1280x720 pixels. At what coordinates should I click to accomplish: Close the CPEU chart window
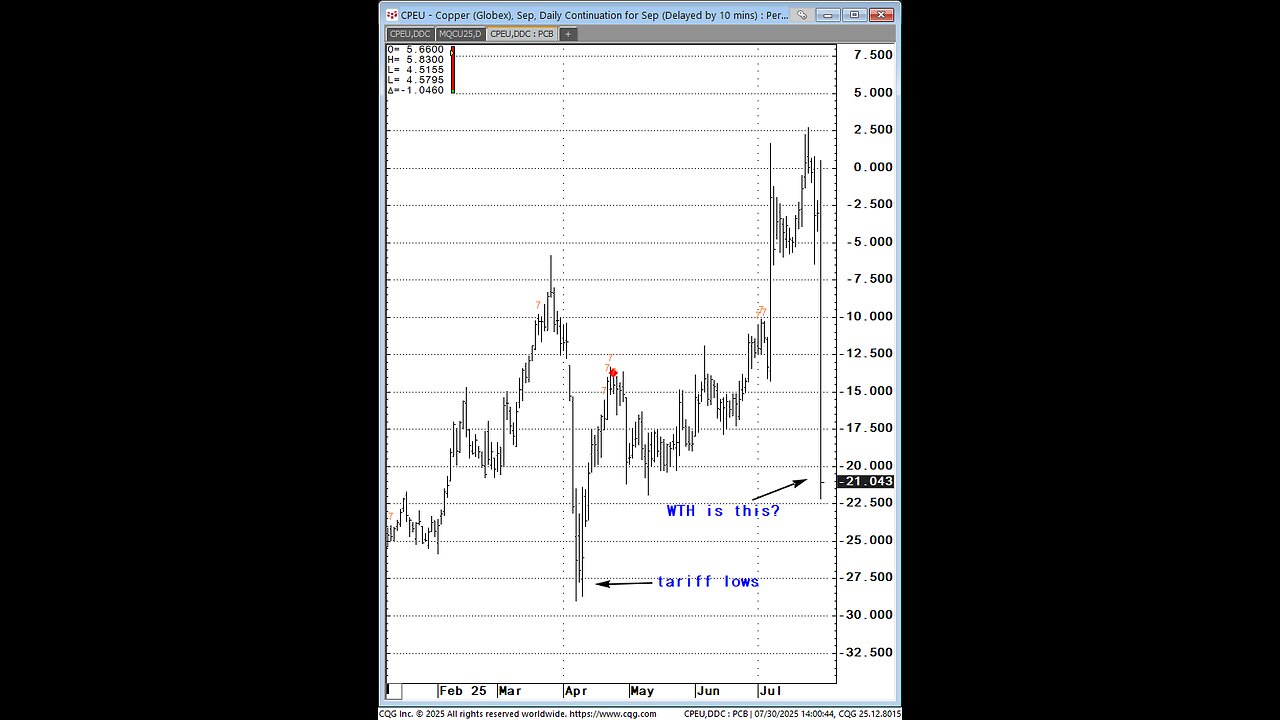pyautogui.click(x=881, y=15)
